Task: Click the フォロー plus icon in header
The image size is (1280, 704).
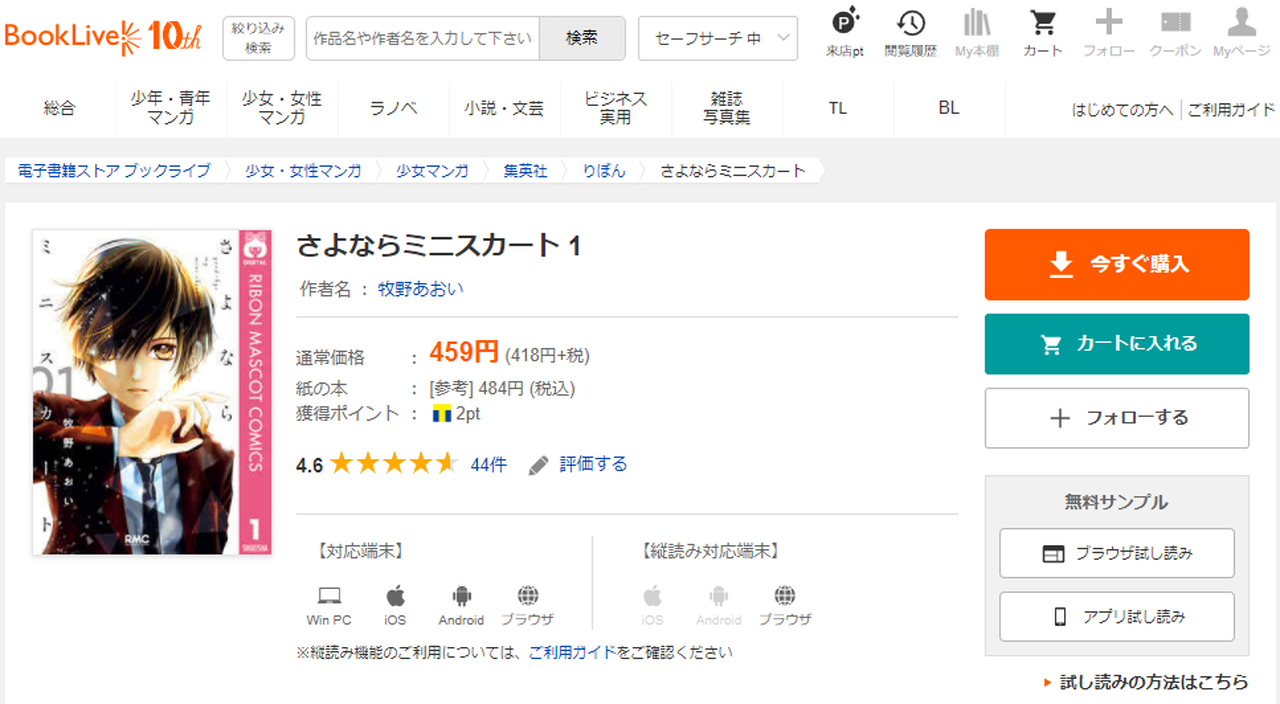Action: (1108, 32)
